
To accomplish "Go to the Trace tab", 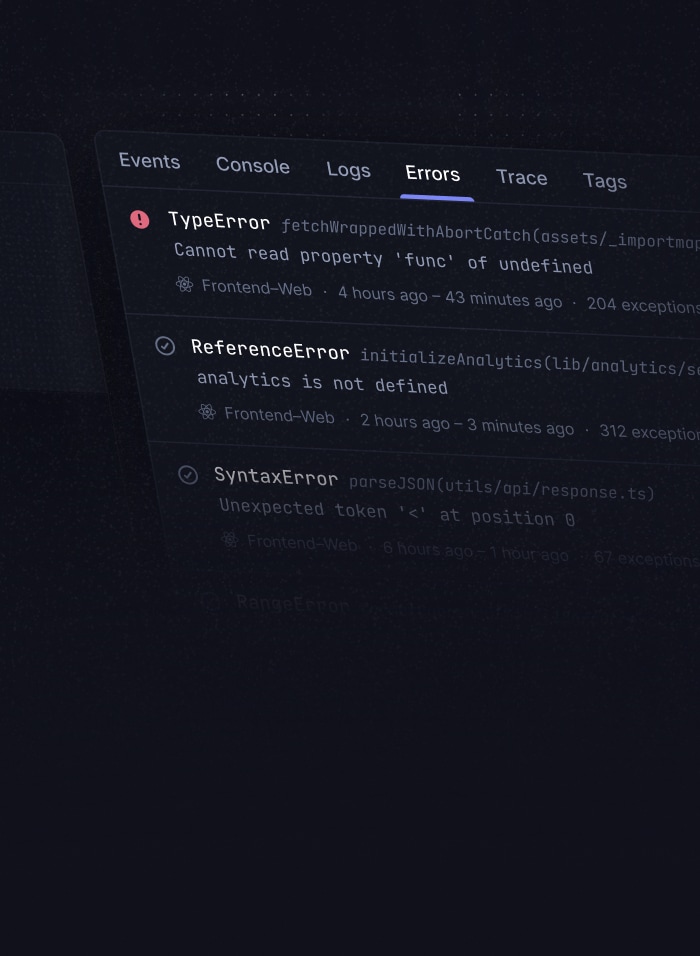I will click(x=521, y=178).
